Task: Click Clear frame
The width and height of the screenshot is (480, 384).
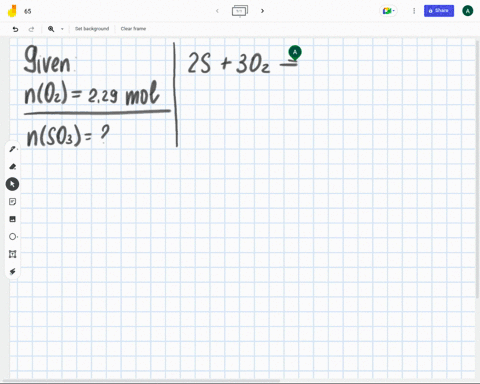Action: pos(133,29)
